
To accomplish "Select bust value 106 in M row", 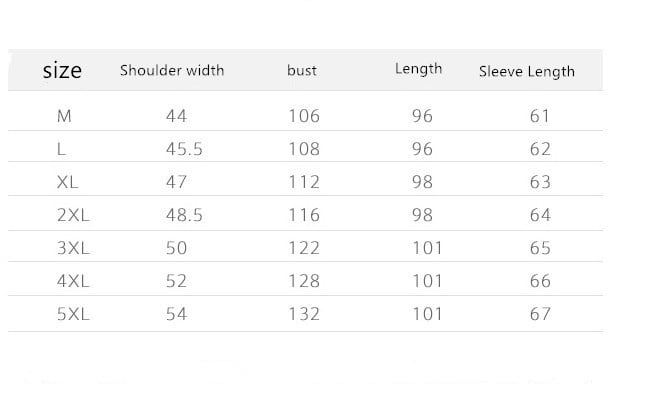I will tap(304, 116).
